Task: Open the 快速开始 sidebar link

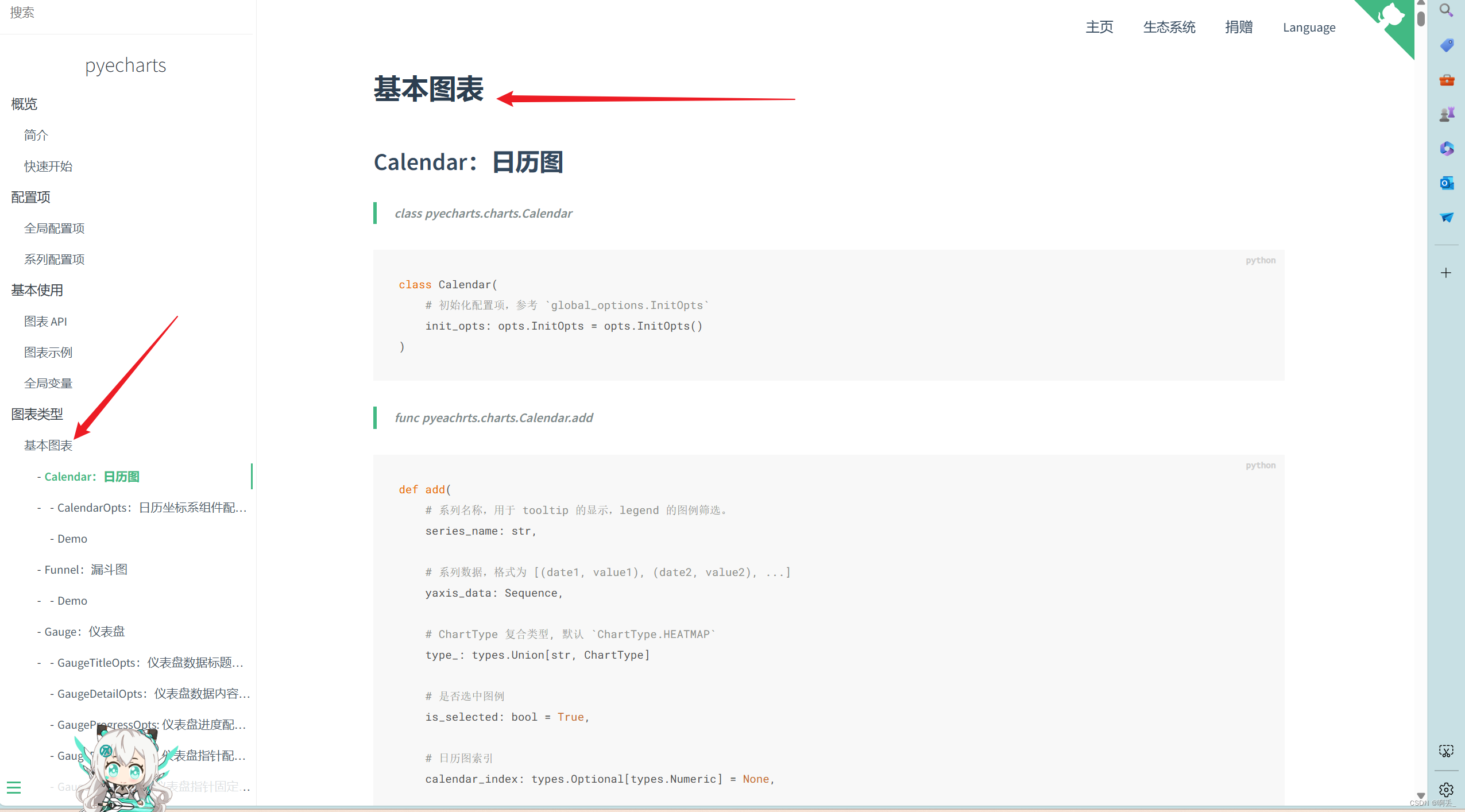Action: coord(48,166)
